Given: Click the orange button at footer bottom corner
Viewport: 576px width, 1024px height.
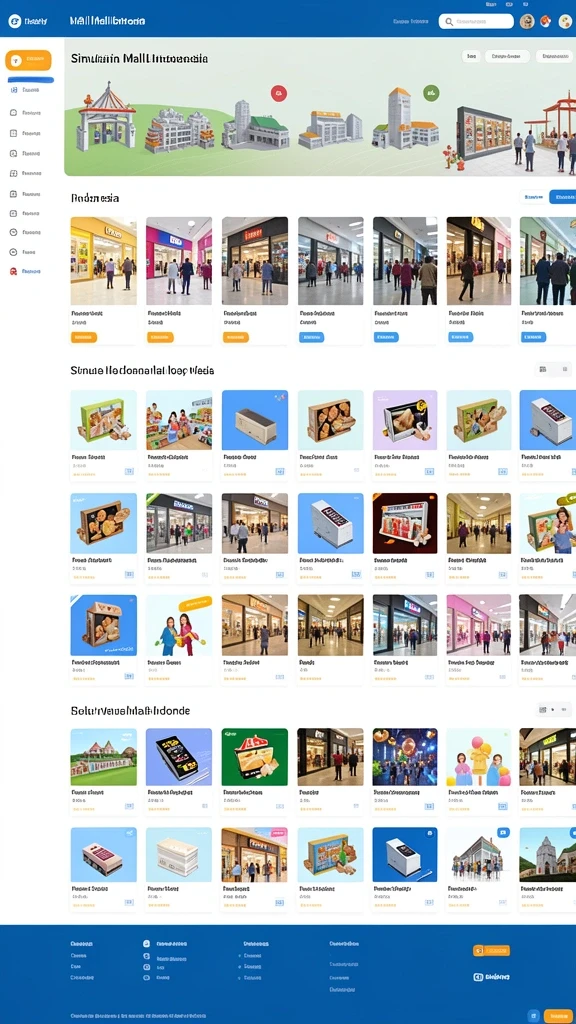Looking at the screenshot, I should [560, 1016].
